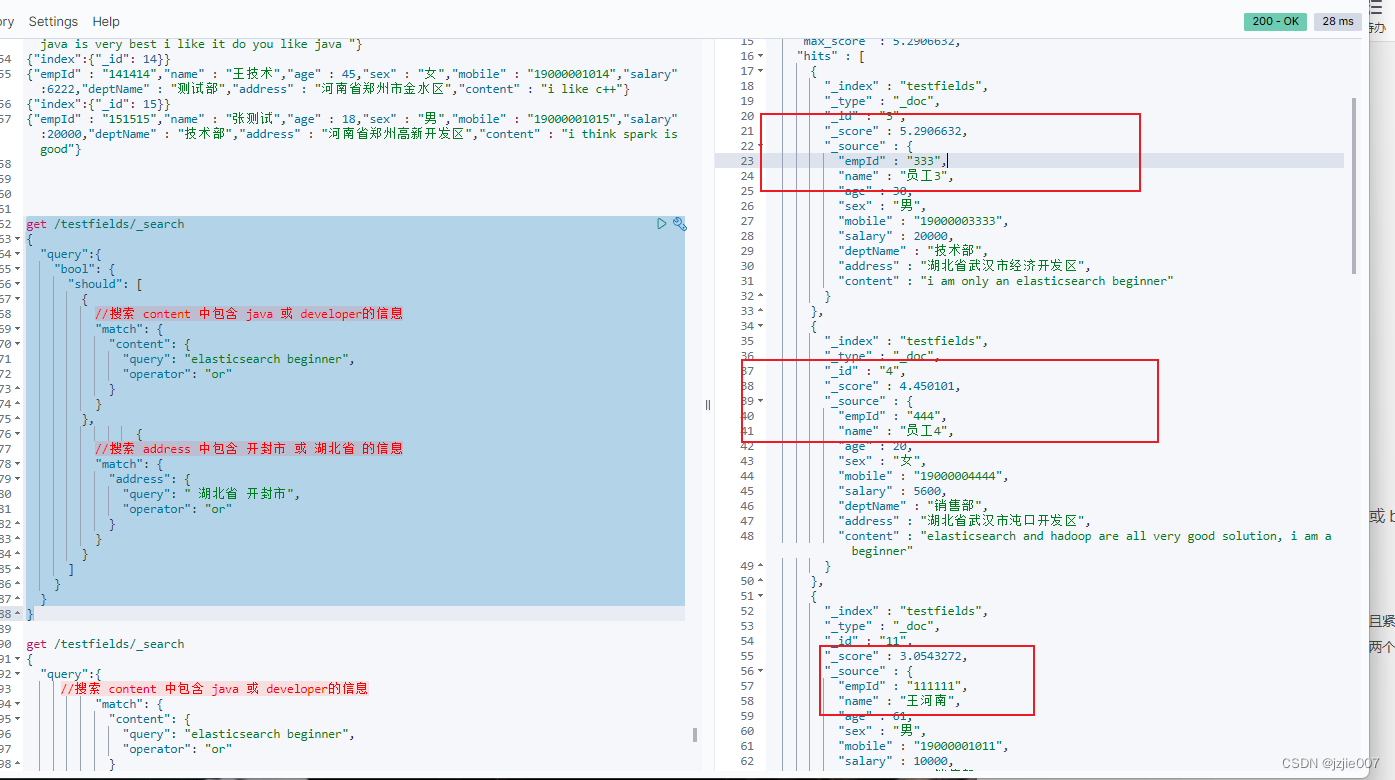The width and height of the screenshot is (1395, 780).
Task: Click the 200 - OK status badge
Action: [1276, 21]
